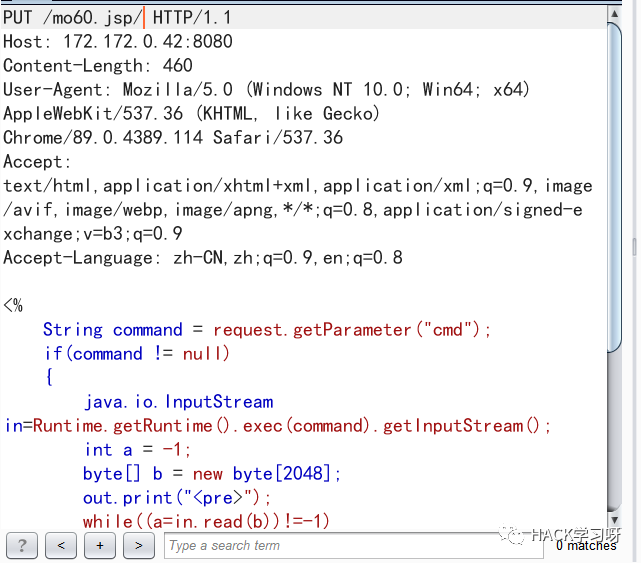Click the 'Content-Length: 460' header
Viewport: 641px width, 563px height.
point(98,66)
